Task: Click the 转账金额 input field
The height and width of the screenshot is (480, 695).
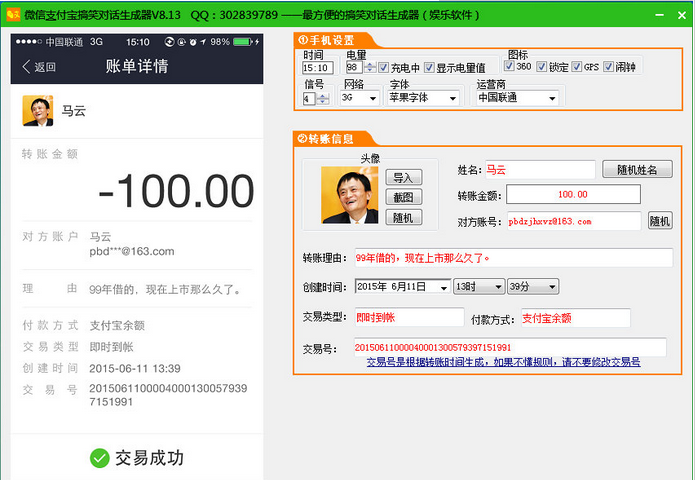Action: tap(573, 195)
